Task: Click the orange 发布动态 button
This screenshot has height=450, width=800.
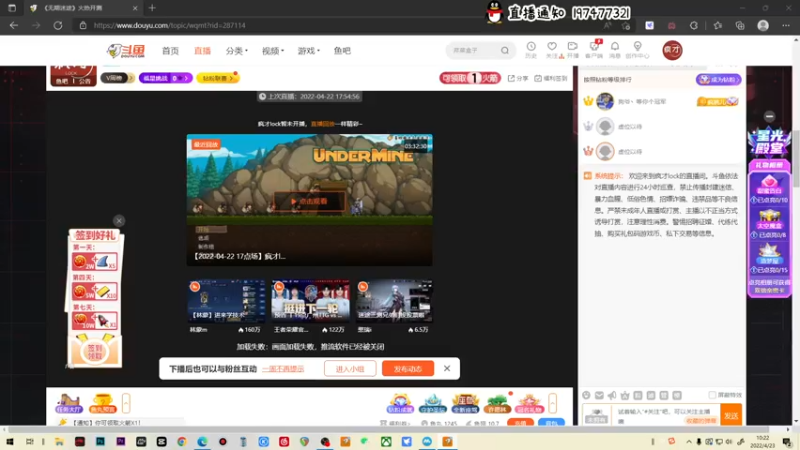Action: [x=408, y=368]
